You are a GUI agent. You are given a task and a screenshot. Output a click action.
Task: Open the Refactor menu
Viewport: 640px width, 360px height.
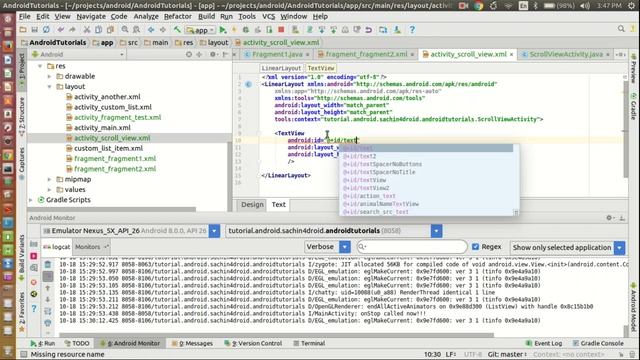tap(178, 17)
